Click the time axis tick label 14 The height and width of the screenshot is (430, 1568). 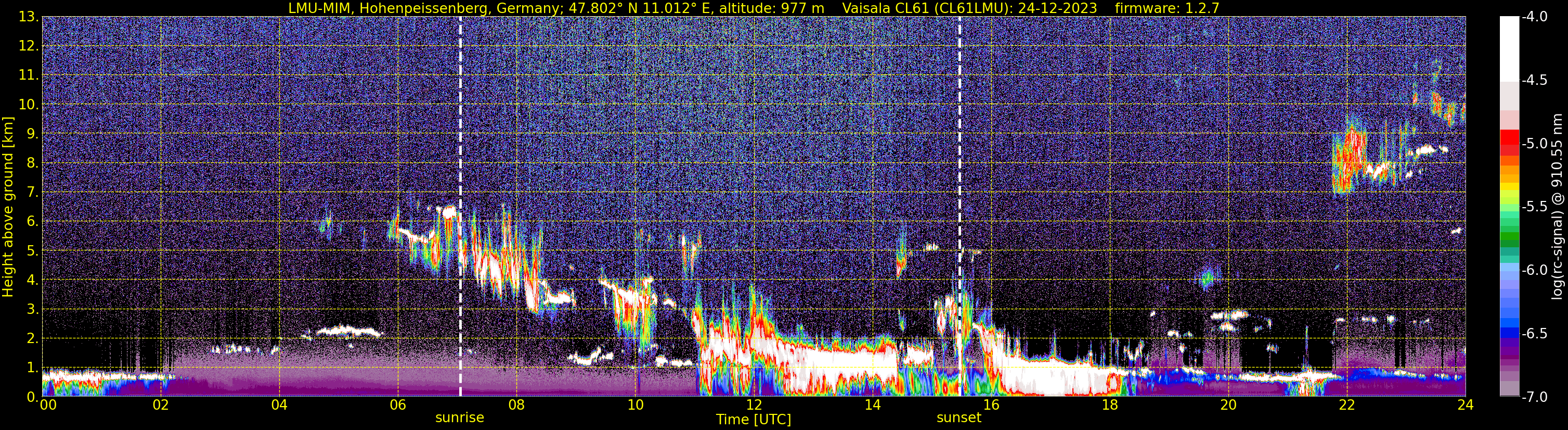872,405
